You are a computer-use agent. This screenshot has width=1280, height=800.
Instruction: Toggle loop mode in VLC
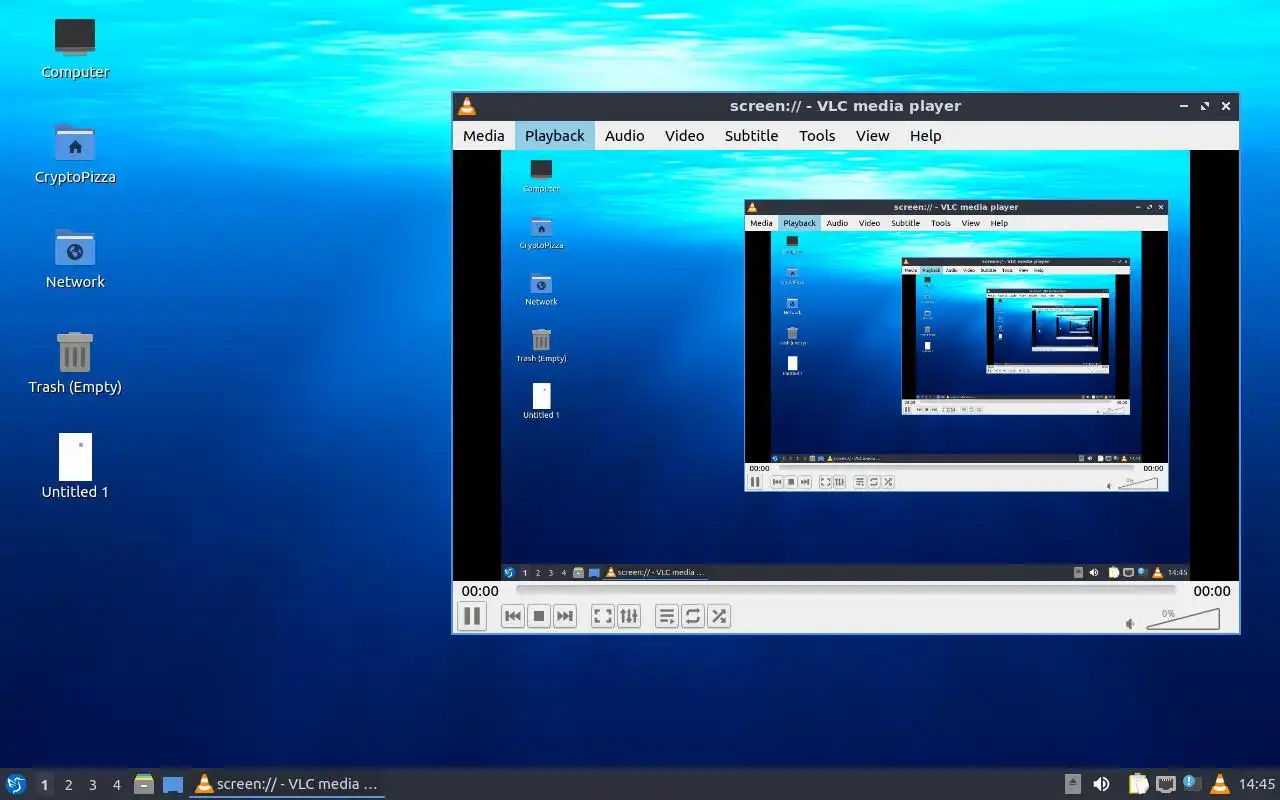point(693,616)
